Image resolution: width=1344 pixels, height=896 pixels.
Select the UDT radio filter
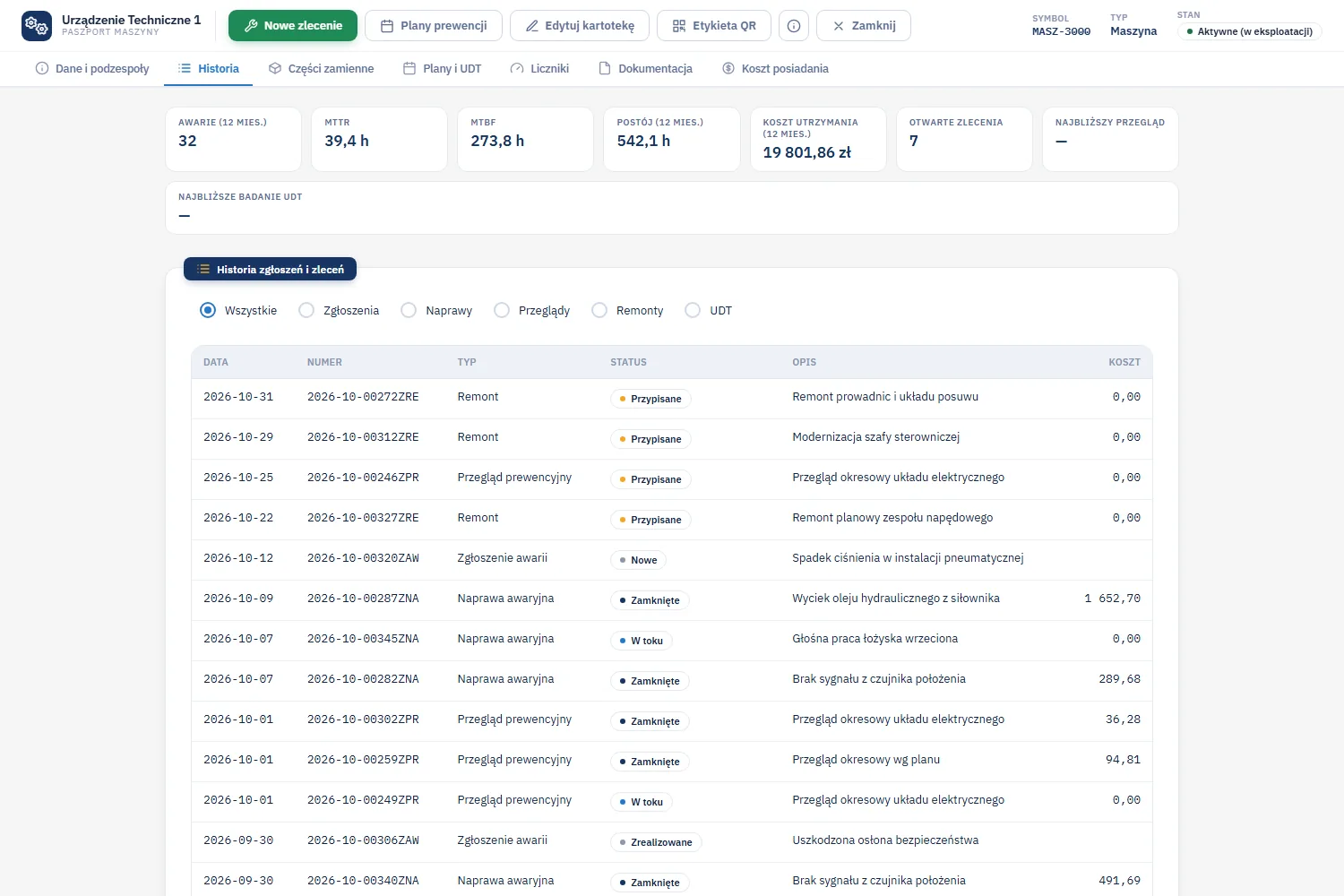693,310
